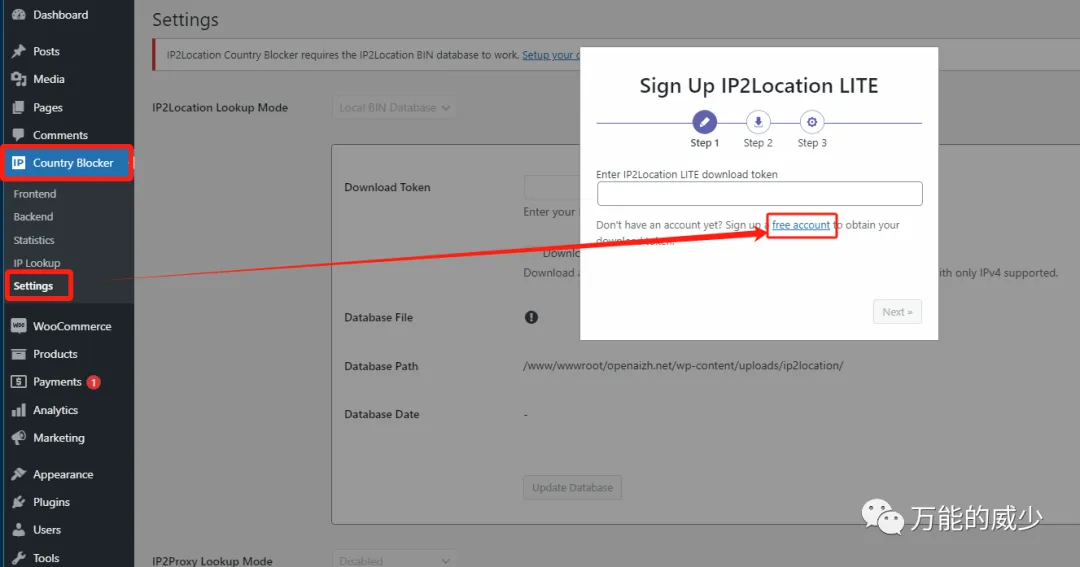The width and height of the screenshot is (1080, 567).
Task: Open the Backend submenu
Action: (33, 216)
